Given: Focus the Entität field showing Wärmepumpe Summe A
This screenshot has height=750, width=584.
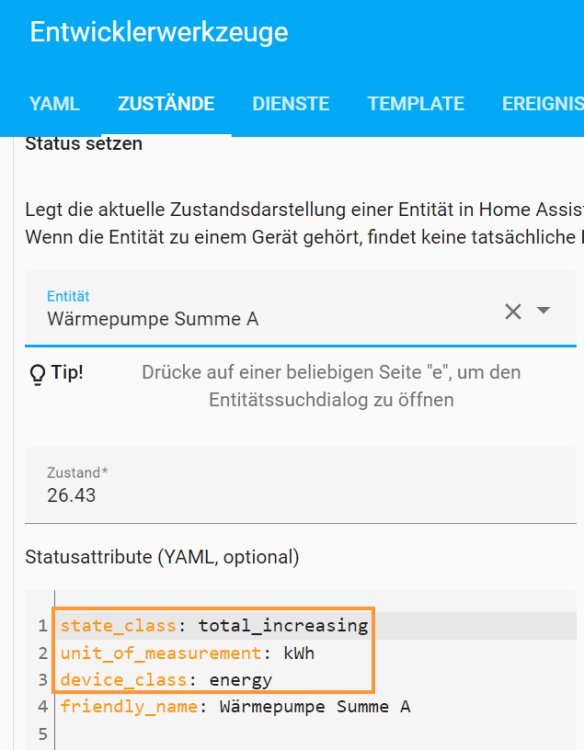Looking at the screenshot, I should tap(268, 309).
